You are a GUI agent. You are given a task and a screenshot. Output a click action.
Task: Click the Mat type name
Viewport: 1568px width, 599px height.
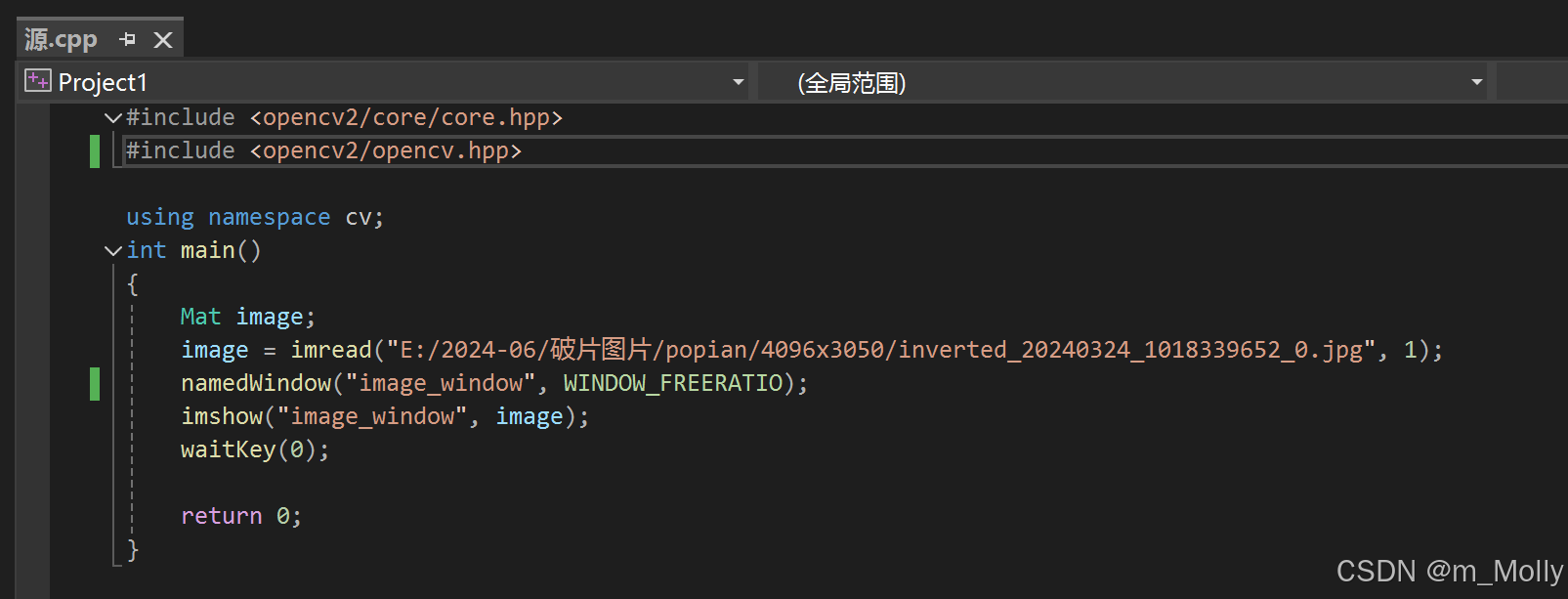pos(200,317)
